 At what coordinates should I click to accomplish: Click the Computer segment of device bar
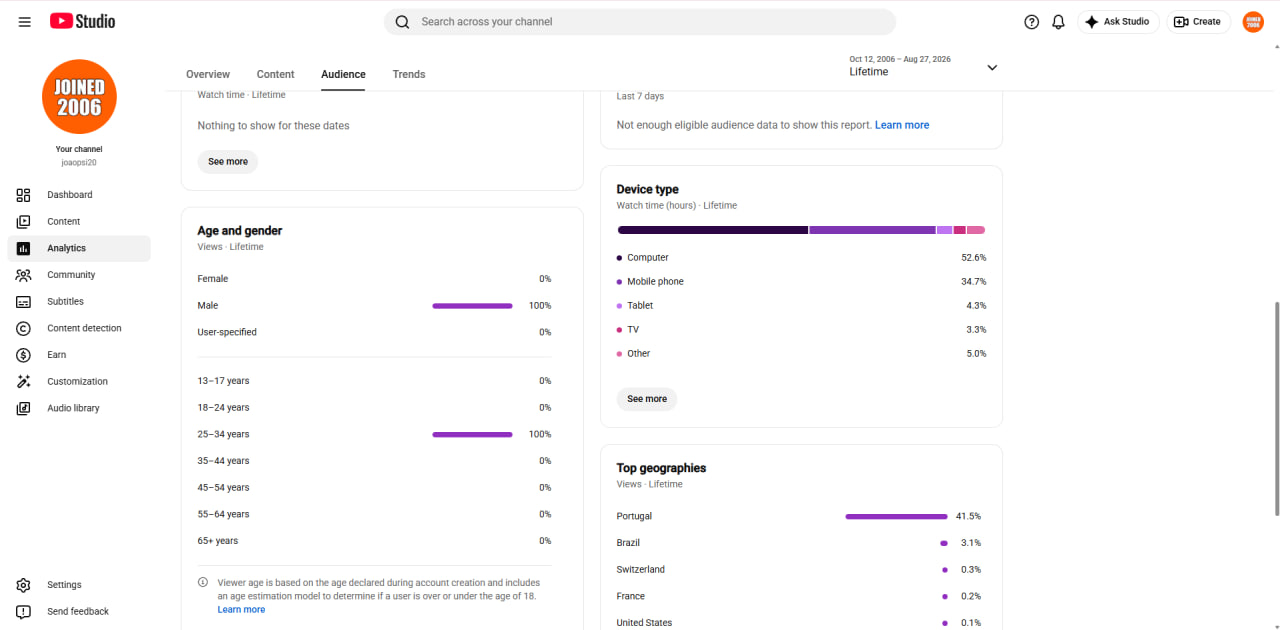pos(713,230)
